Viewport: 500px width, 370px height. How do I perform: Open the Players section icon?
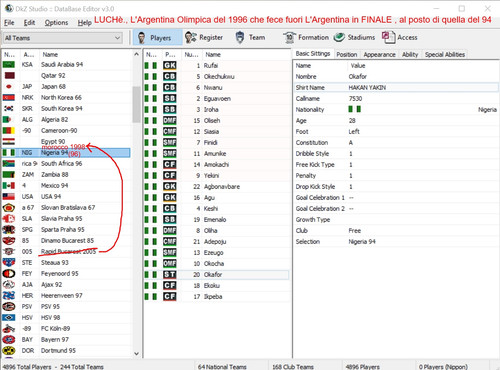tap(141, 38)
